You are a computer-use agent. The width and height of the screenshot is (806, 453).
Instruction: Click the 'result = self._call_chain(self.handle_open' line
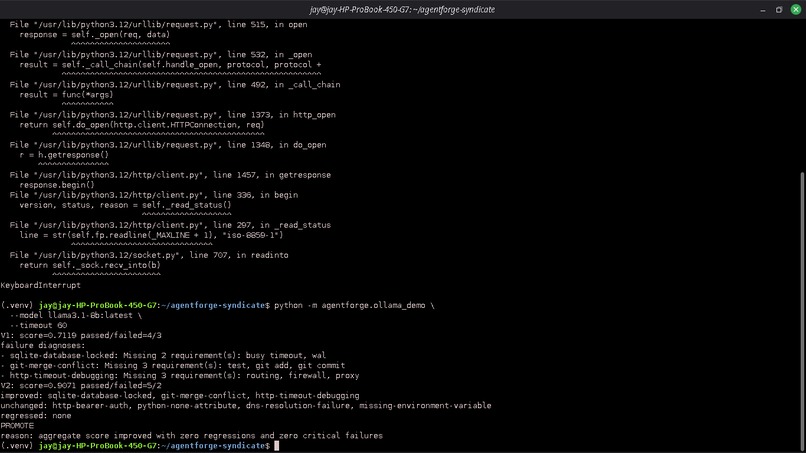[170, 65]
